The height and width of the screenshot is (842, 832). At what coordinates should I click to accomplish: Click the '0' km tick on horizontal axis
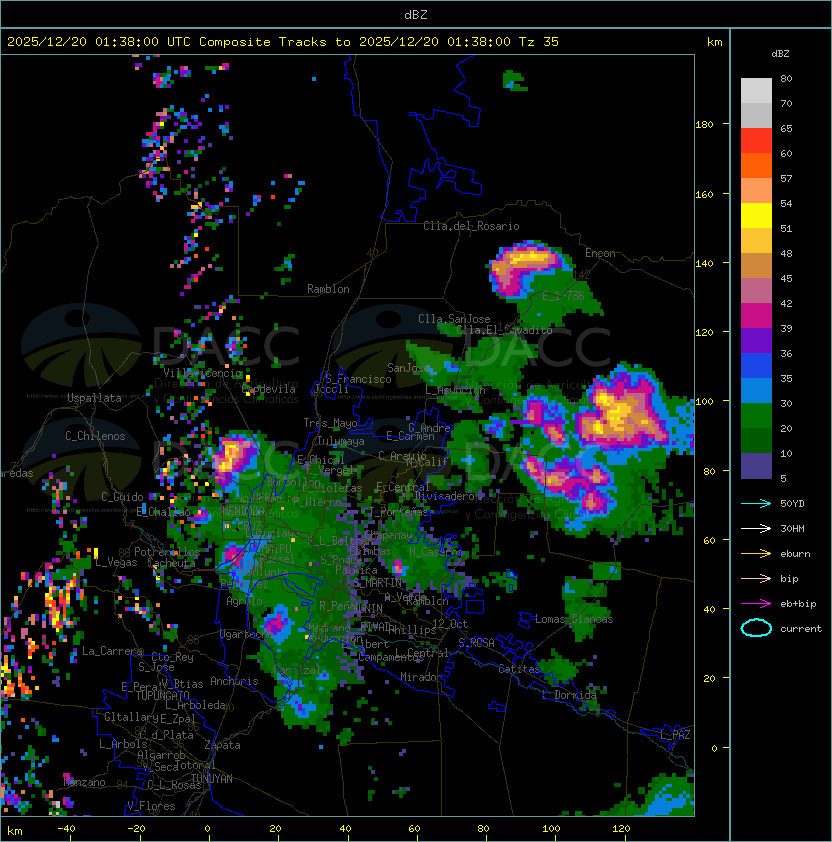207,829
